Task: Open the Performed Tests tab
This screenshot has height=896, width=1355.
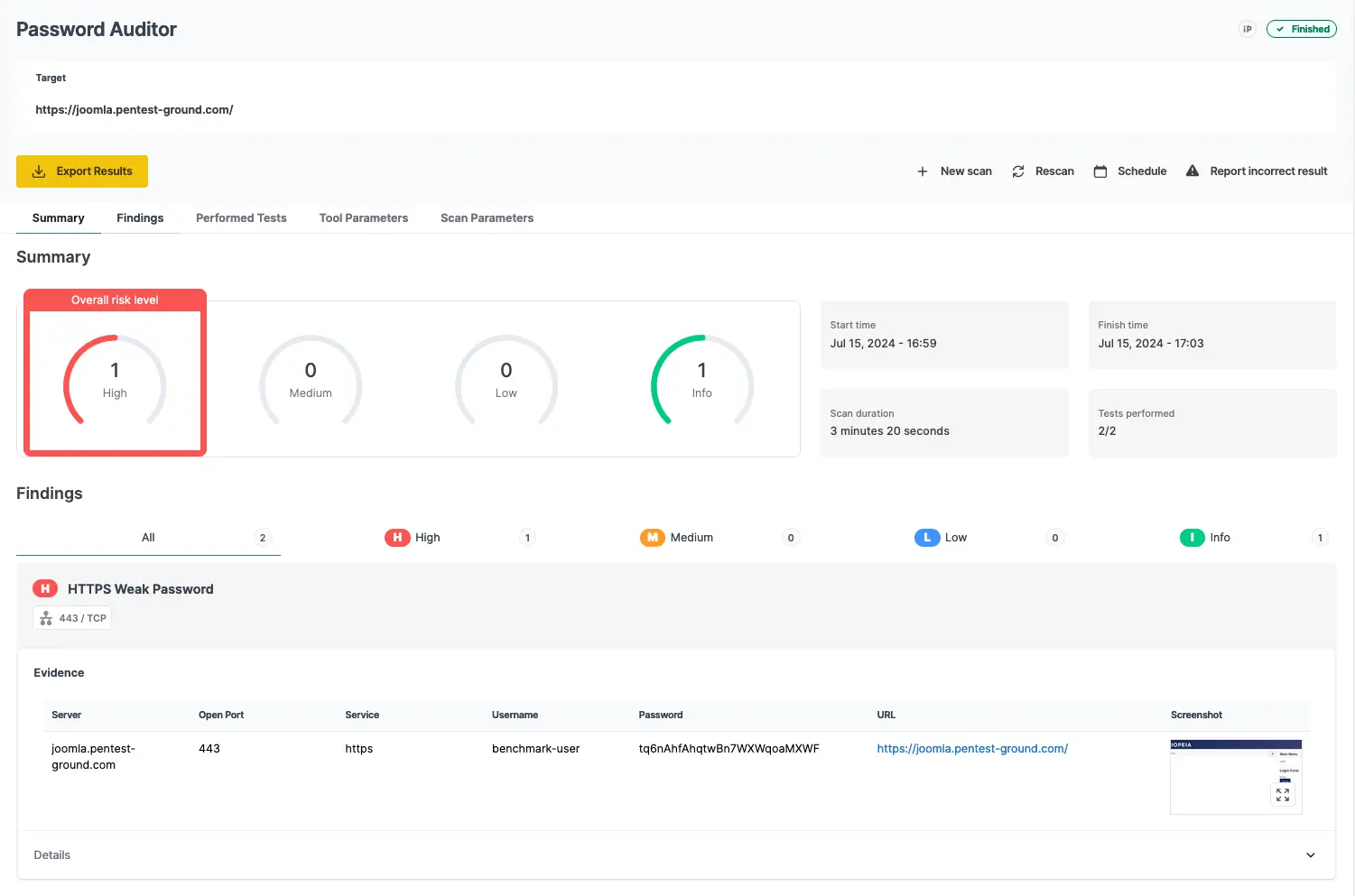Action: [x=241, y=218]
